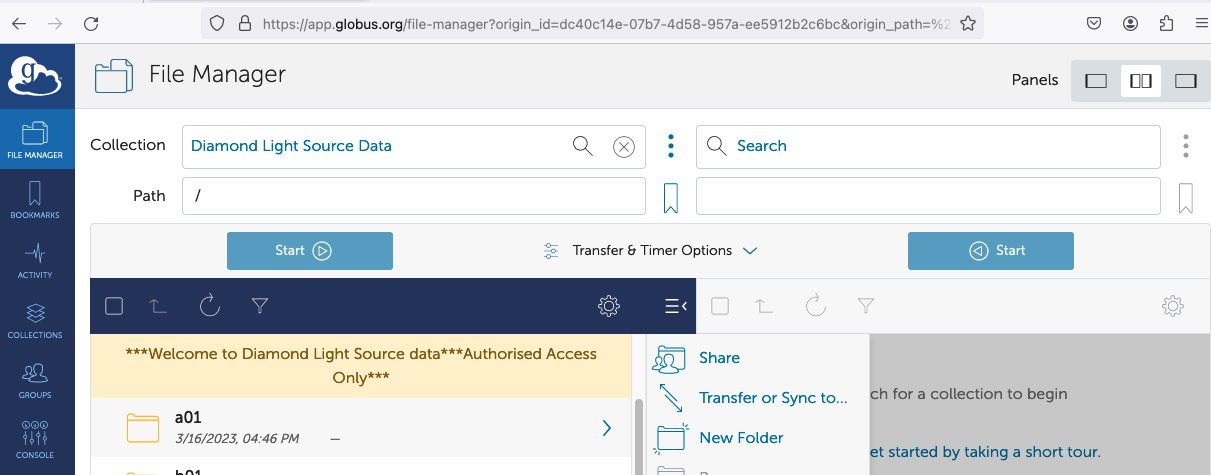The image size is (1211, 475).
Task: Open Bookmarks in sidebar
Action: pyautogui.click(x=35, y=199)
